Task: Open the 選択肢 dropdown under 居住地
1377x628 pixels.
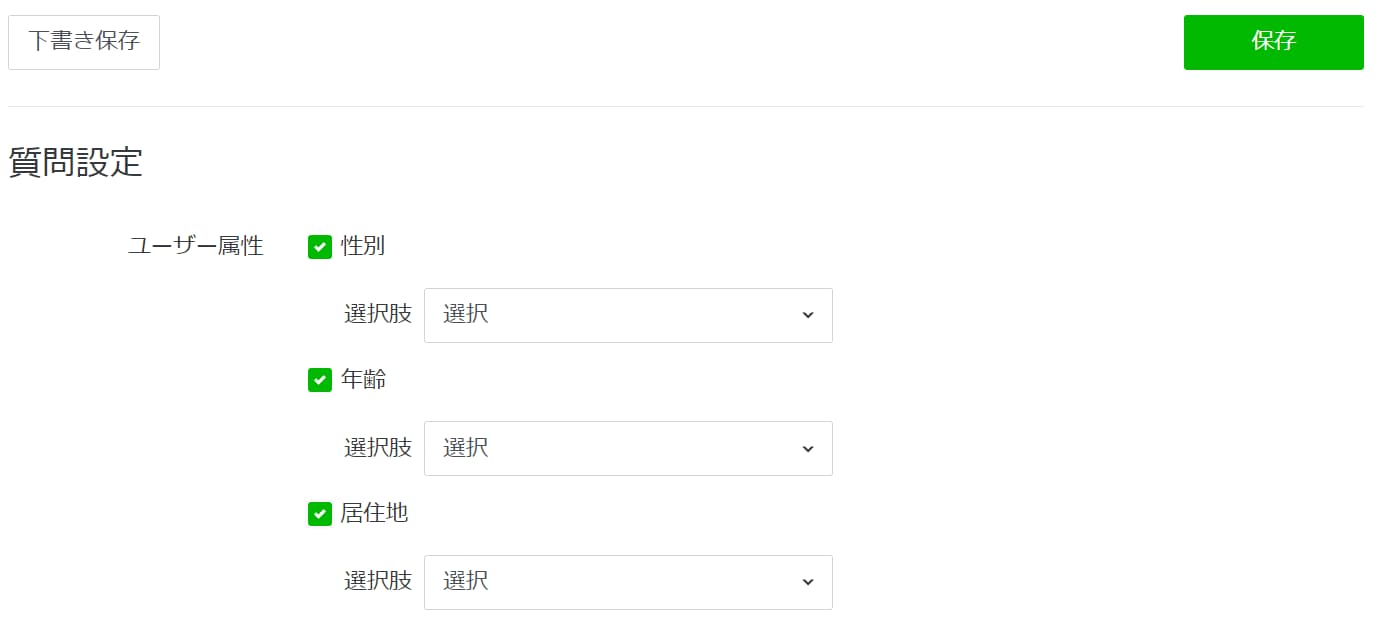Action: tap(628, 582)
